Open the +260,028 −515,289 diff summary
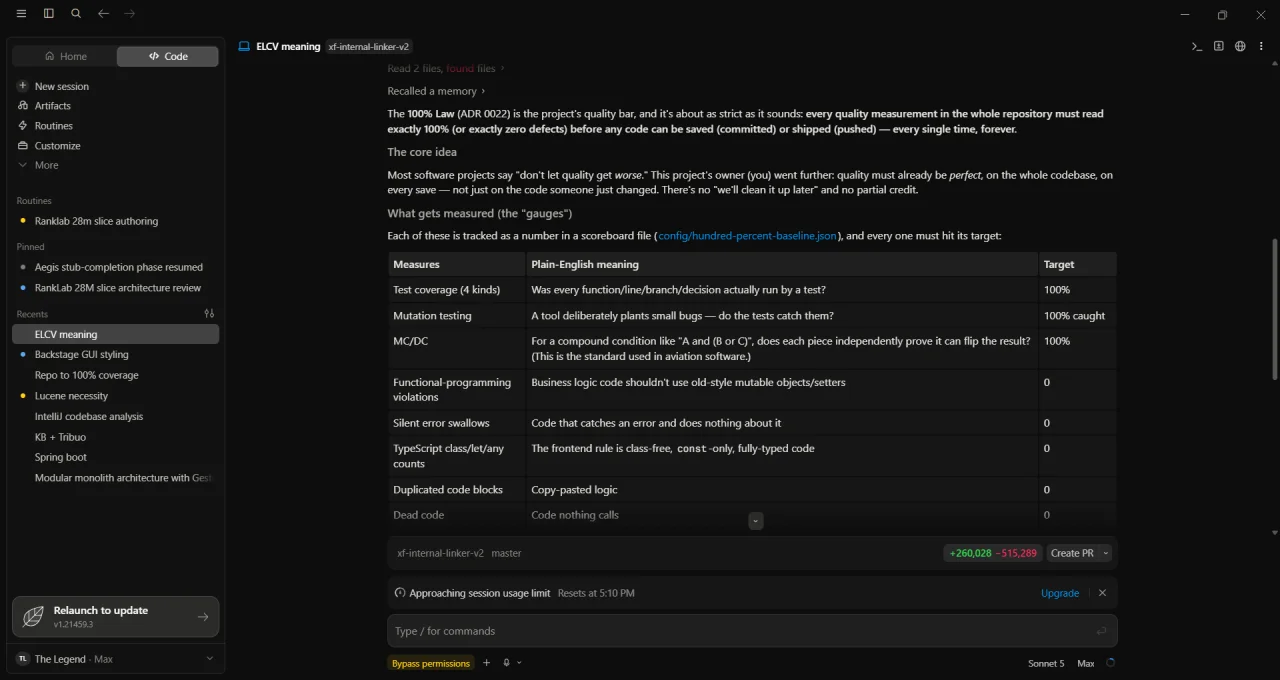This screenshot has width=1280, height=680. (x=993, y=553)
